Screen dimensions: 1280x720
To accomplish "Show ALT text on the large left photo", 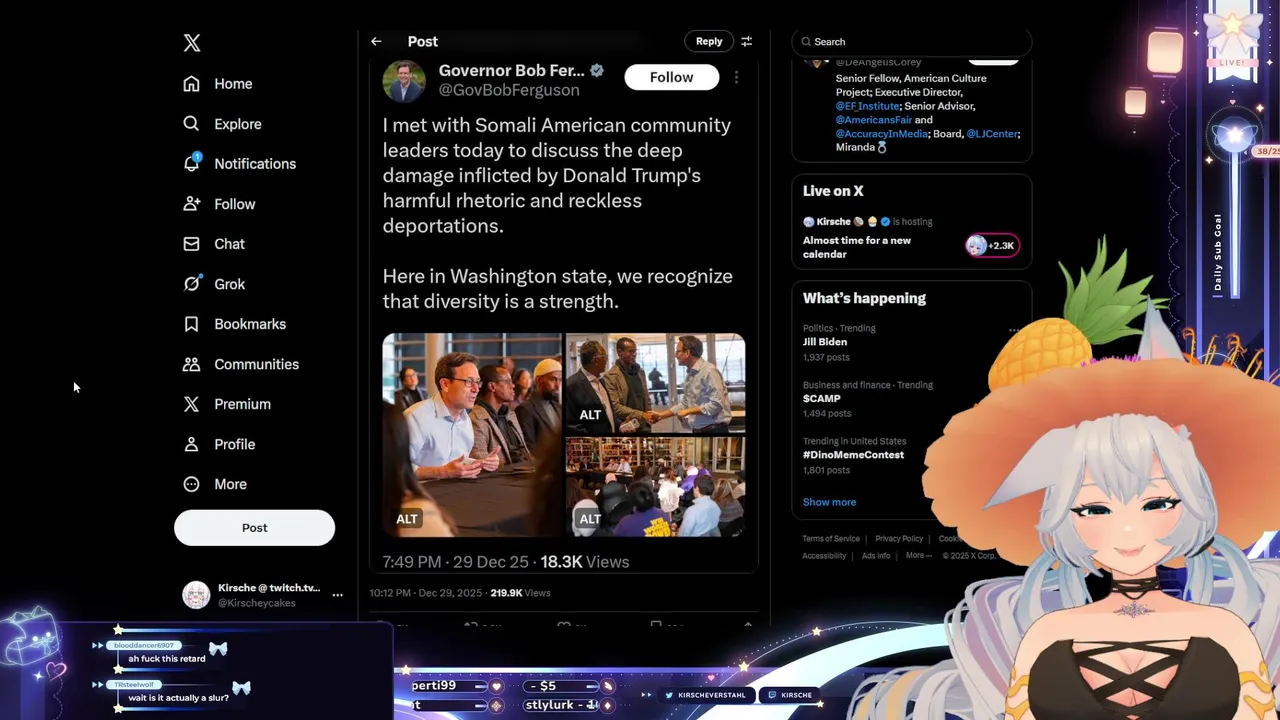I will click(x=407, y=519).
